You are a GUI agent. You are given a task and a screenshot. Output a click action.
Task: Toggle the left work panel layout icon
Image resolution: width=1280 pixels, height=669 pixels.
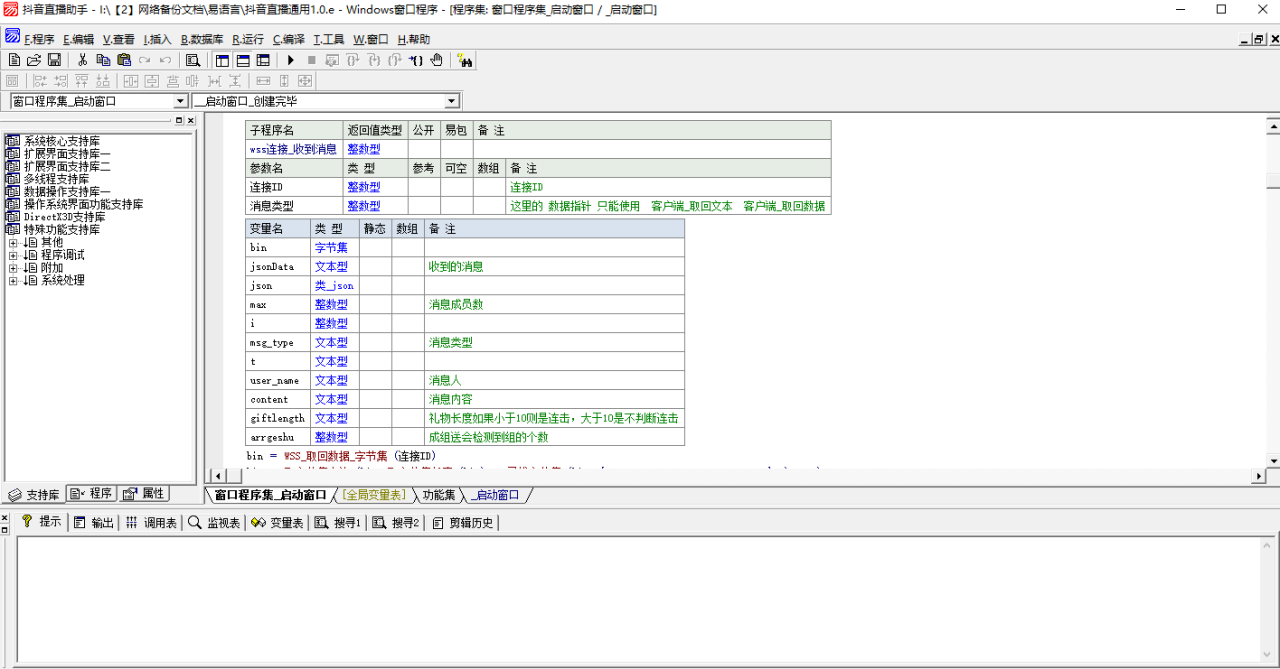pos(222,60)
